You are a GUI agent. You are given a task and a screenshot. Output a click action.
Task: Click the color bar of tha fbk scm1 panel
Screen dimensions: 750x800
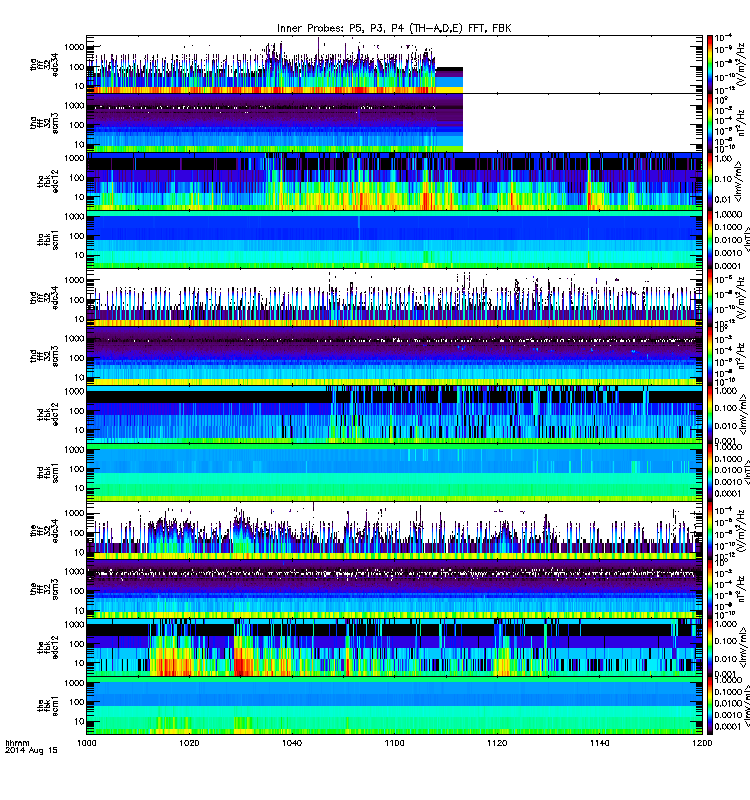(x=710, y=239)
